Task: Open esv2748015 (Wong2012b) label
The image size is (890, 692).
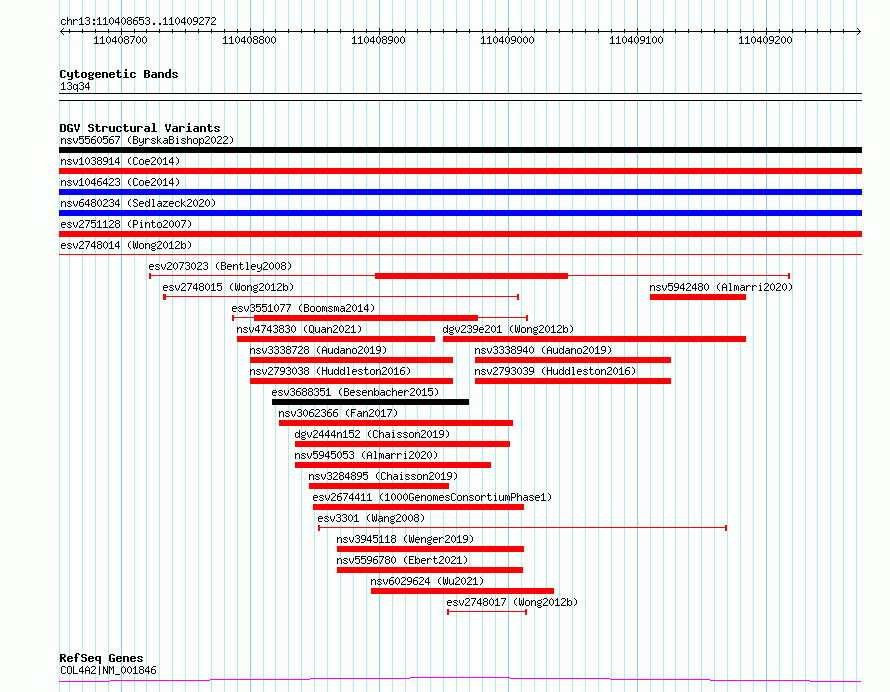Action: [x=228, y=287]
